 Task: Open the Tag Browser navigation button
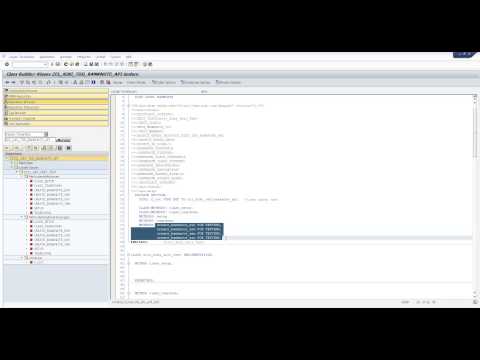[x=56, y=113]
